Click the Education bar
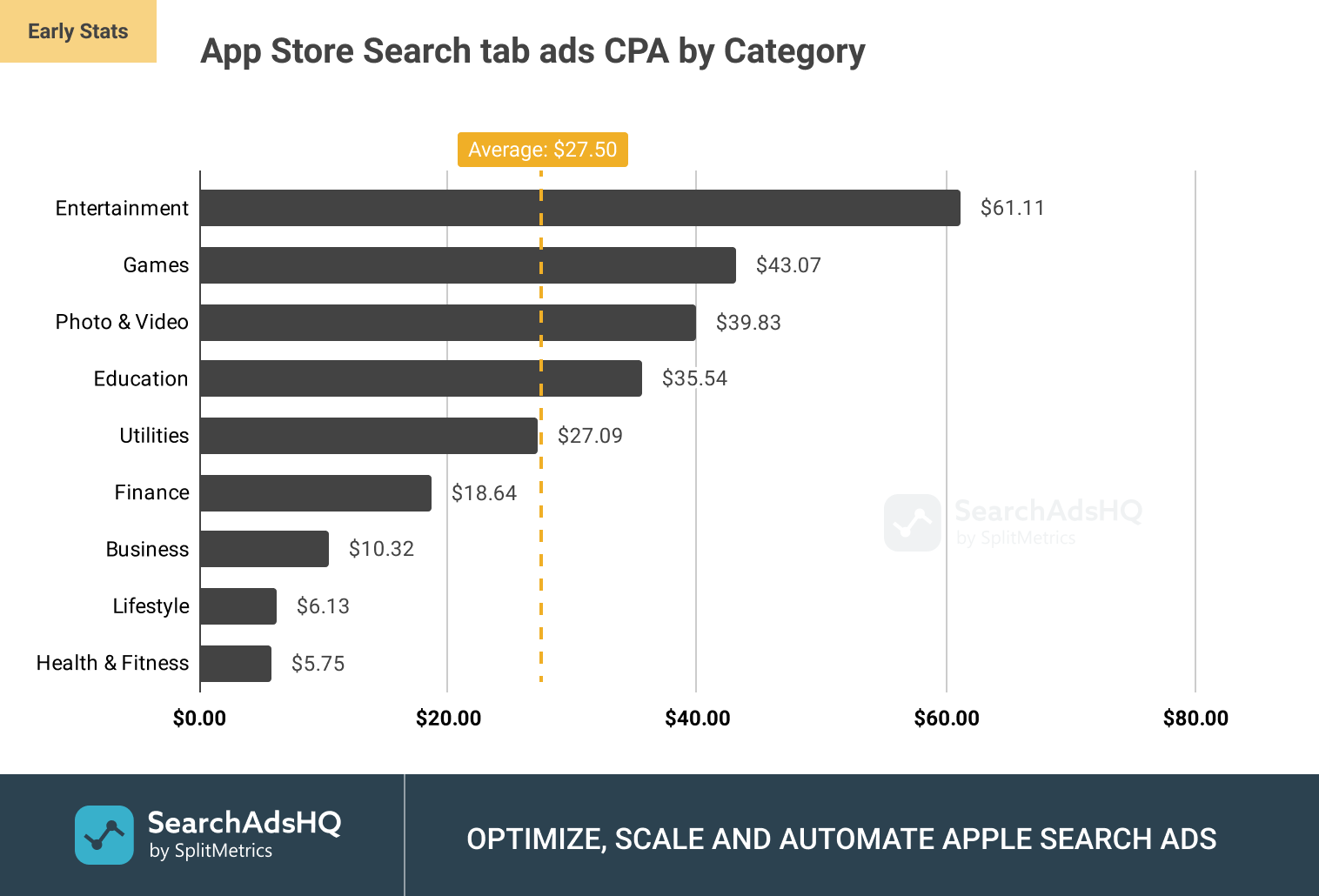The width and height of the screenshot is (1319, 896). coord(420,378)
